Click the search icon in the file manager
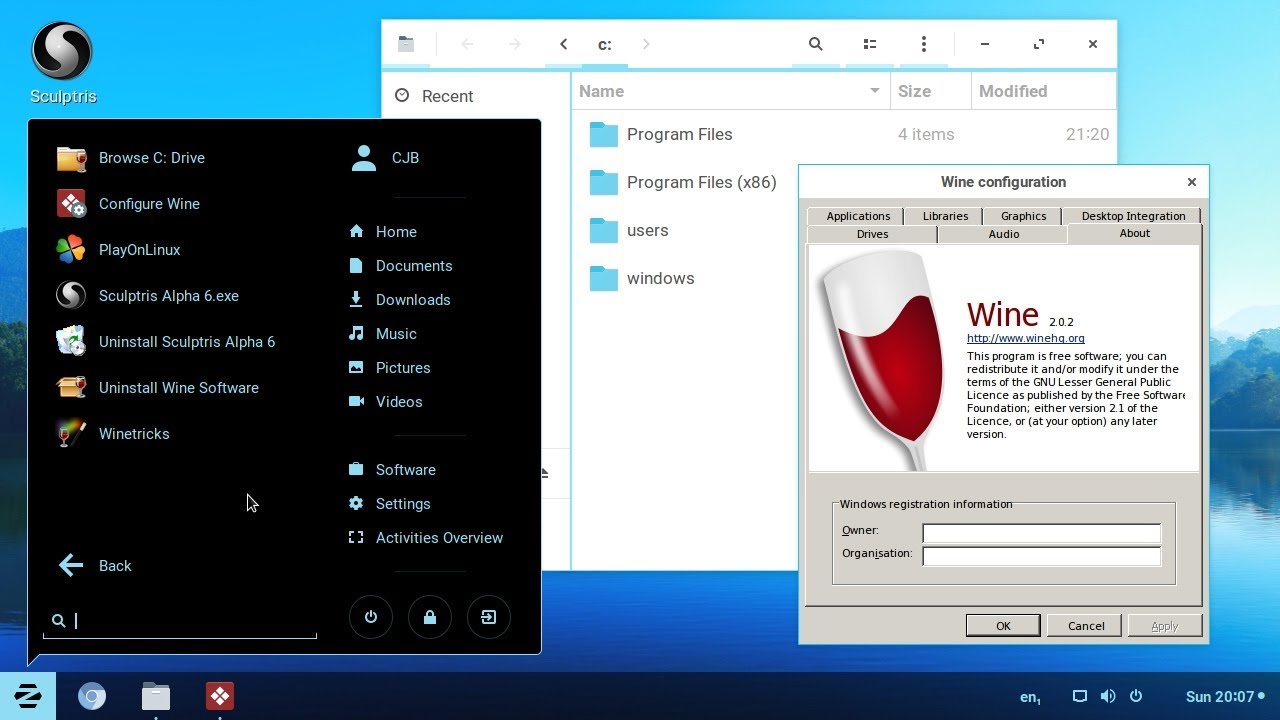The height and width of the screenshot is (720, 1280). click(815, 44)
